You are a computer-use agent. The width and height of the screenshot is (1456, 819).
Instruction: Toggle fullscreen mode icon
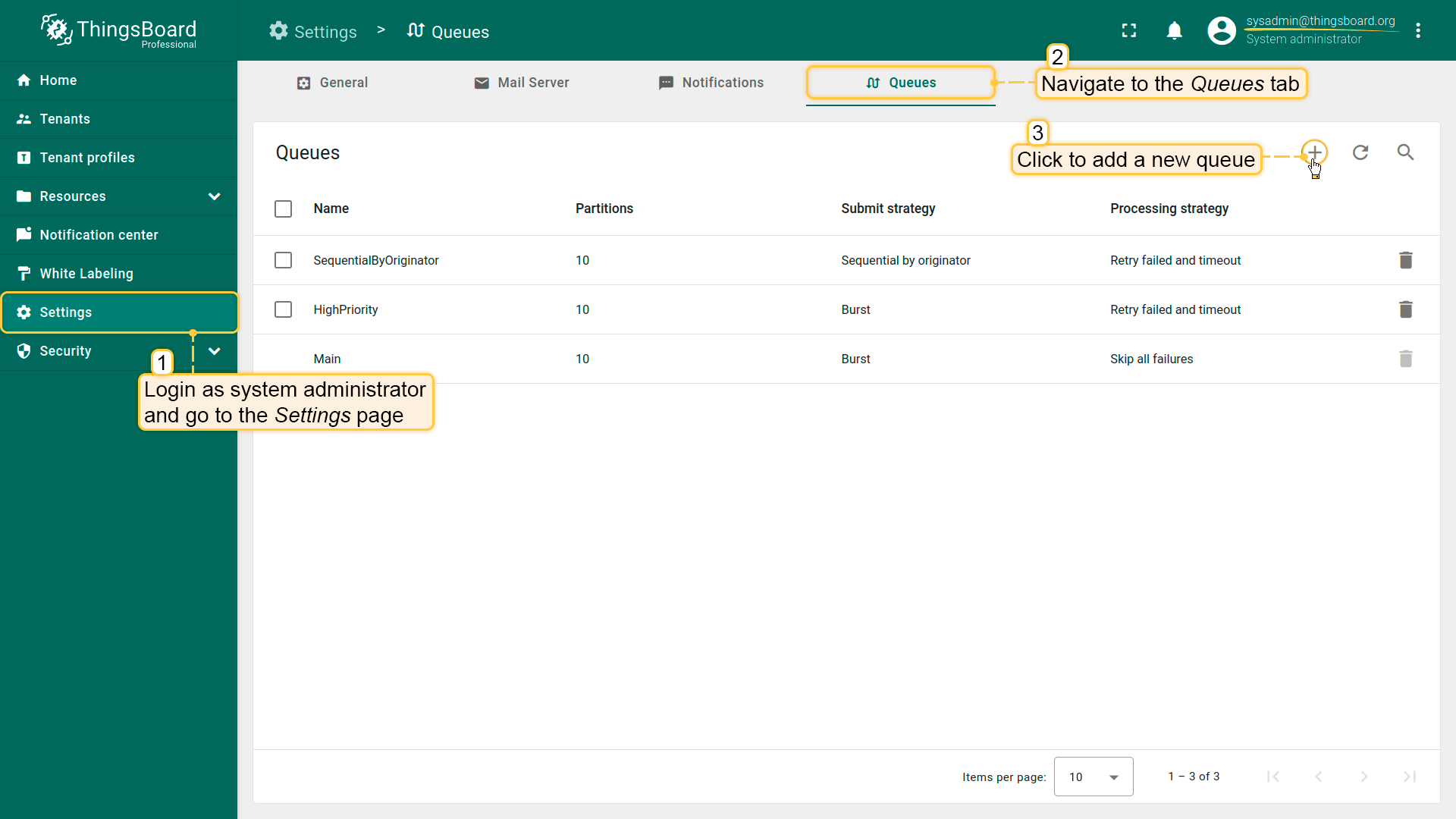(1129, 30)
